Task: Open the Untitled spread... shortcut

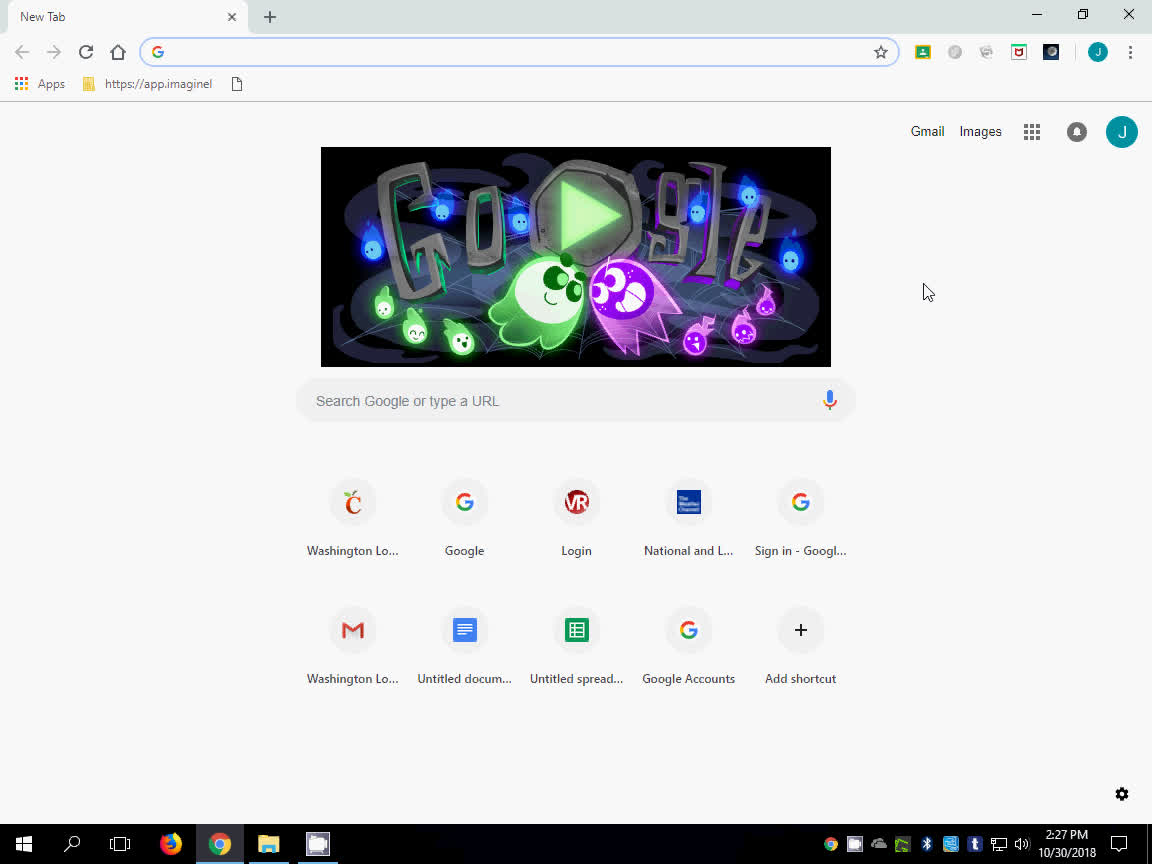Action: (x=576, y=645)
